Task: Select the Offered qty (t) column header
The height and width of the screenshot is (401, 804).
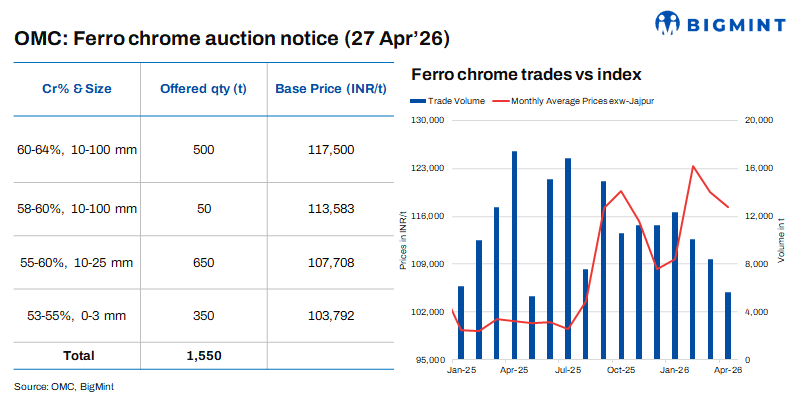Action: pos(204,88)
